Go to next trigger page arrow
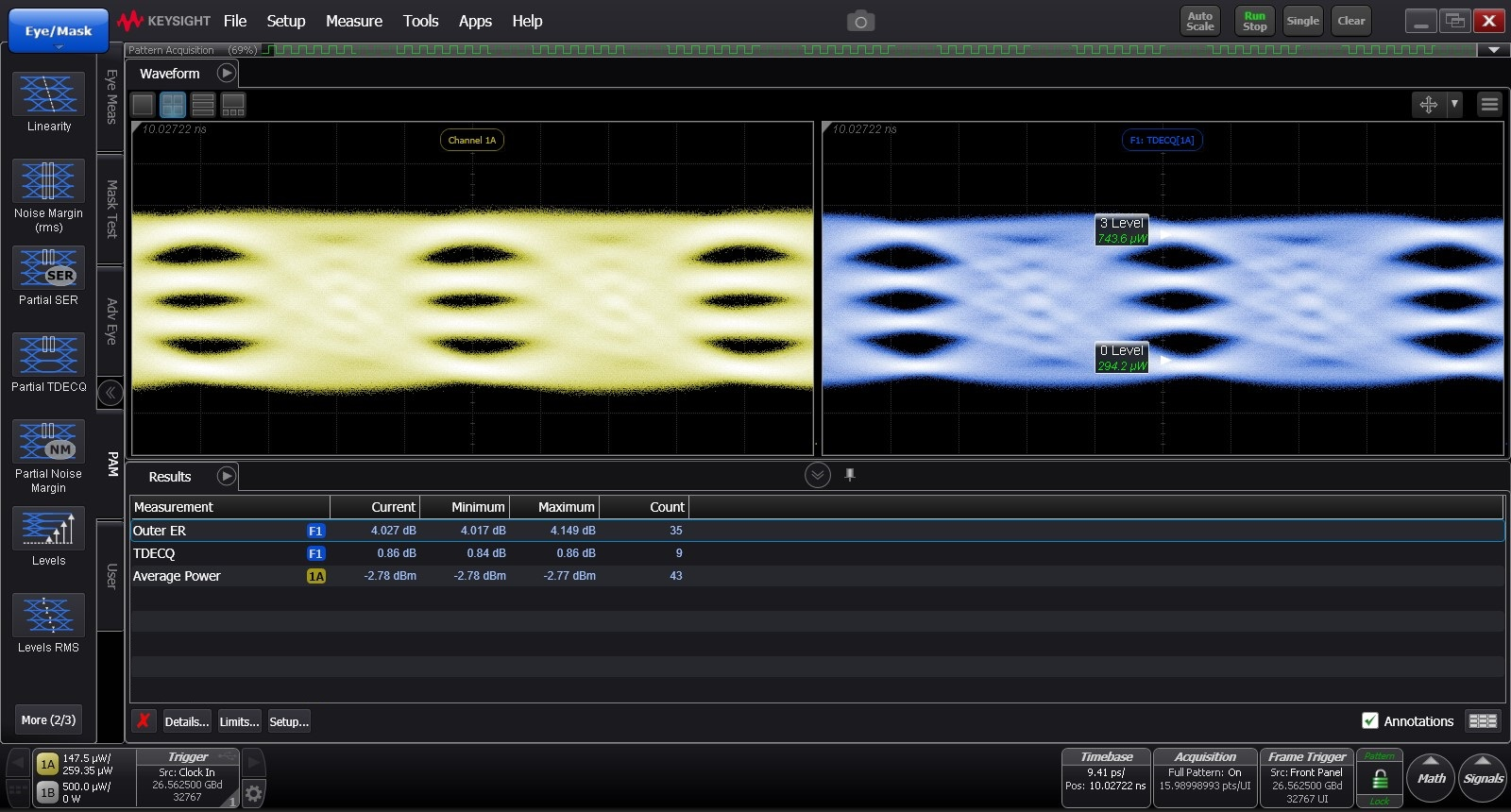Viewport: 1511px width, 812px height. (x=253, y=763)
